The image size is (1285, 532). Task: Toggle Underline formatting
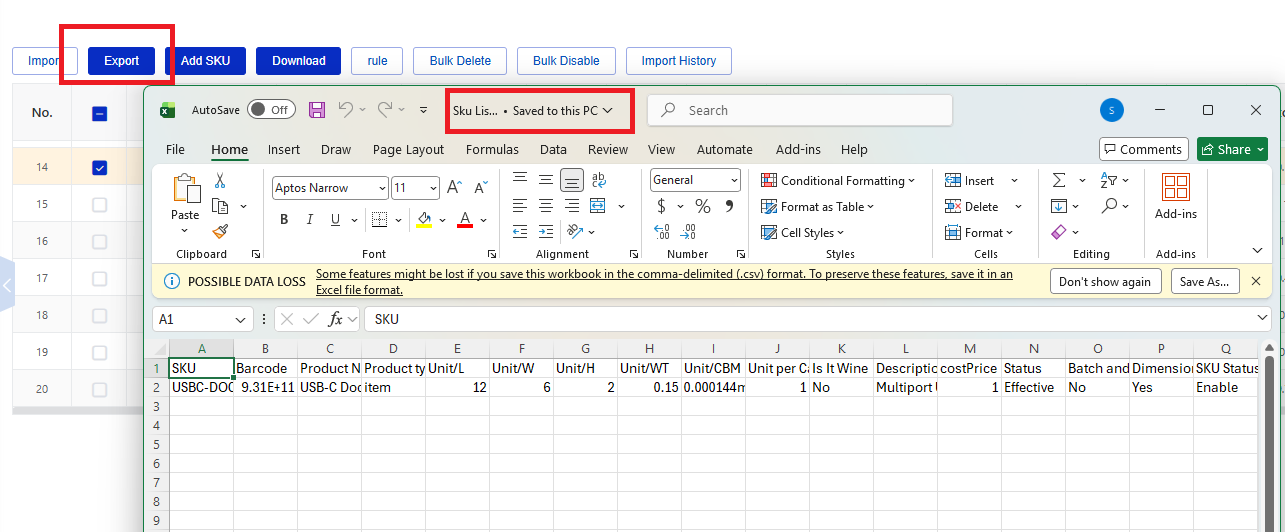pos(335,220)
